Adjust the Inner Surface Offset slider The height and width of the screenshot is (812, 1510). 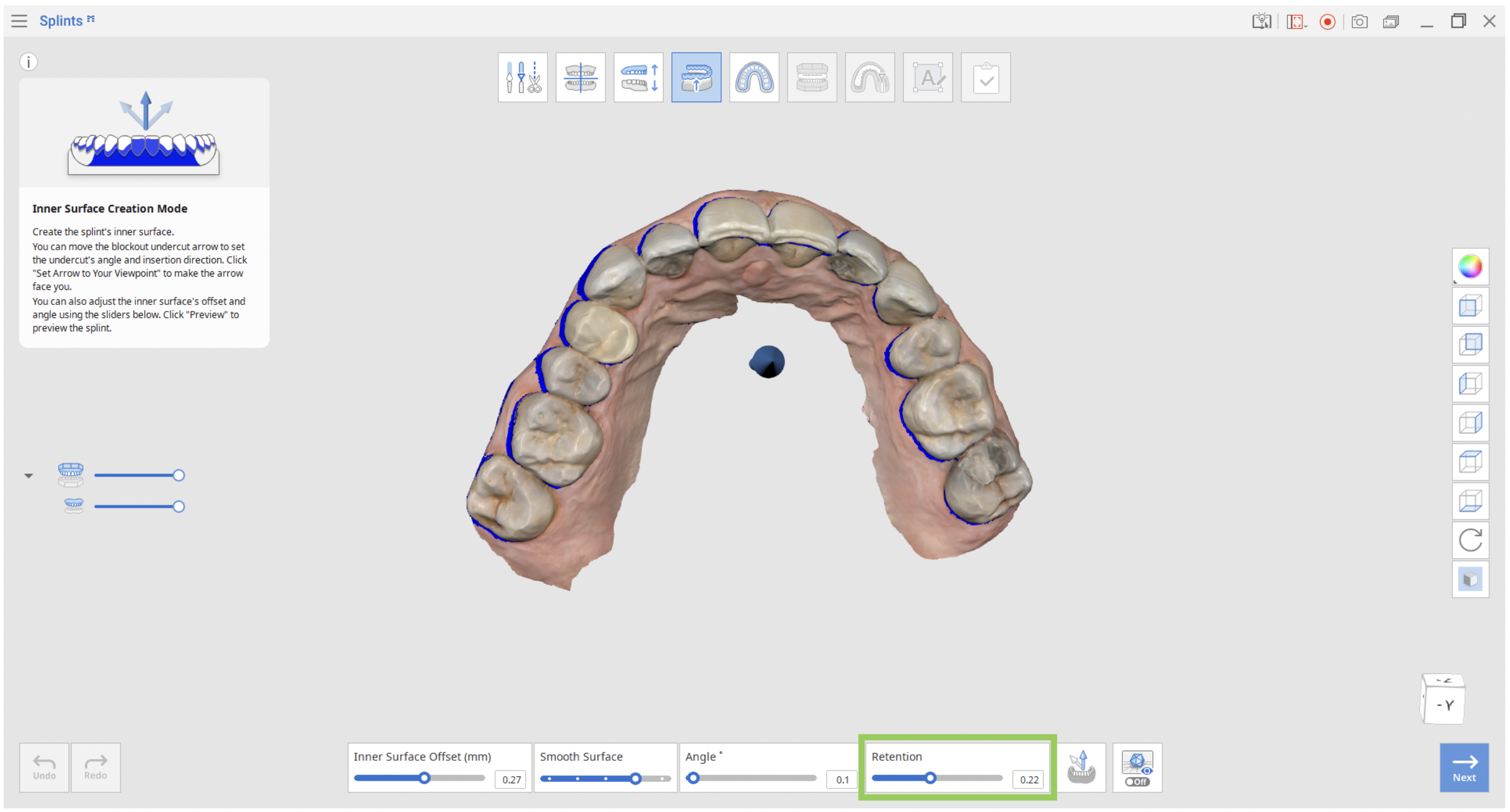(419, 778)
